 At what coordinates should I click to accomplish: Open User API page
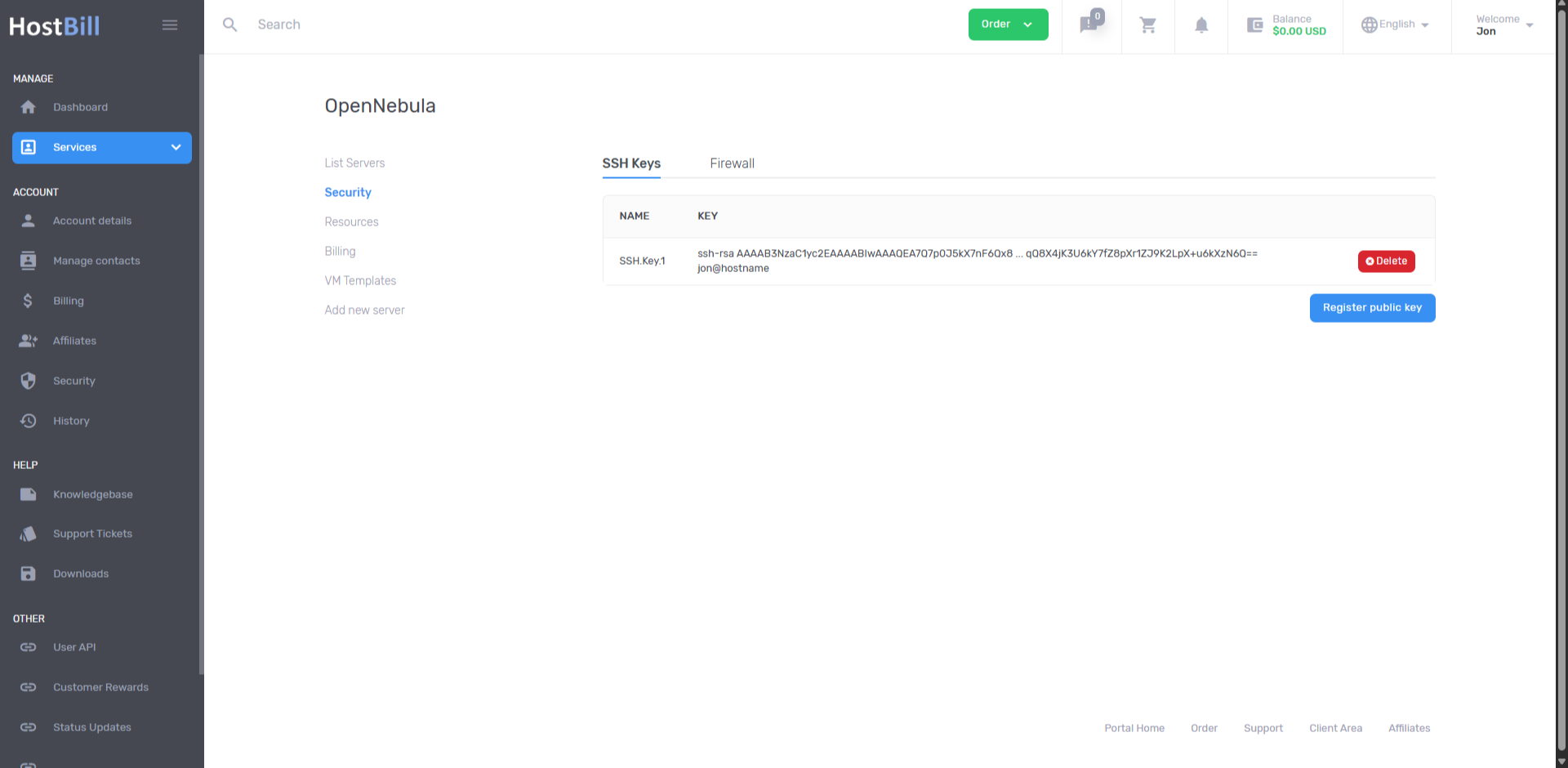pos(74,647)
